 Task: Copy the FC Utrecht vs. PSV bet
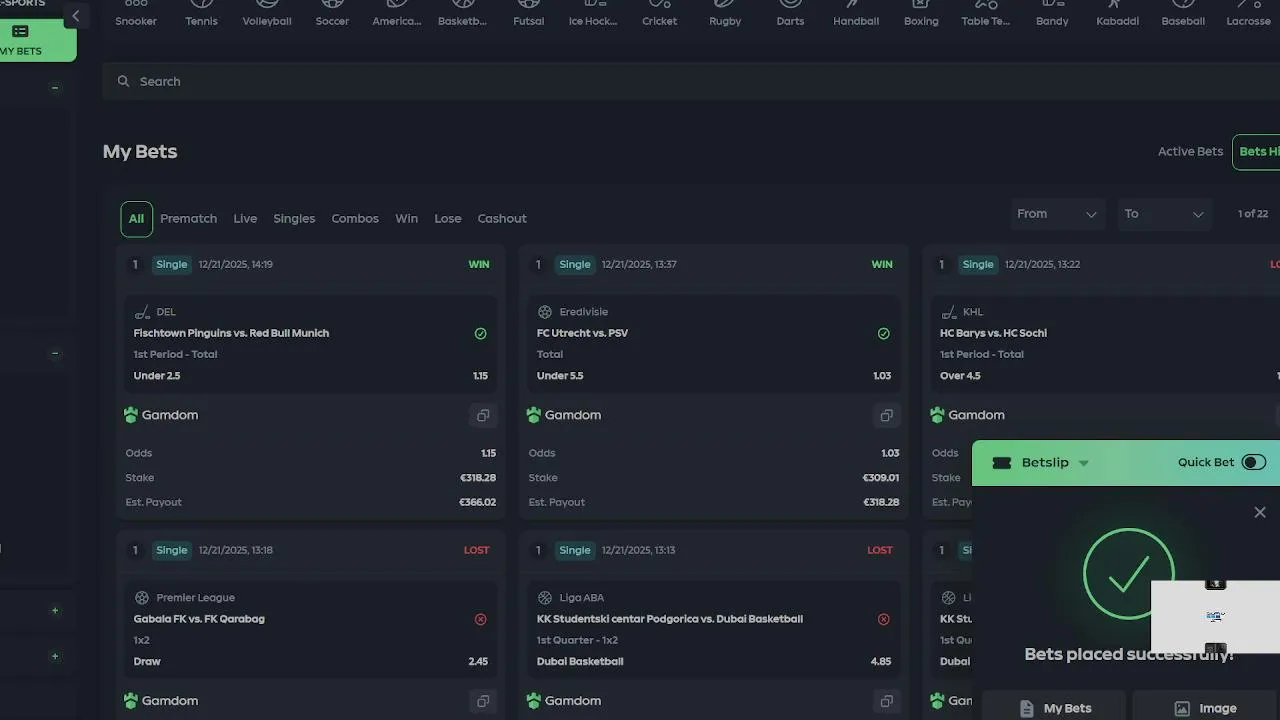coord(886,415)
